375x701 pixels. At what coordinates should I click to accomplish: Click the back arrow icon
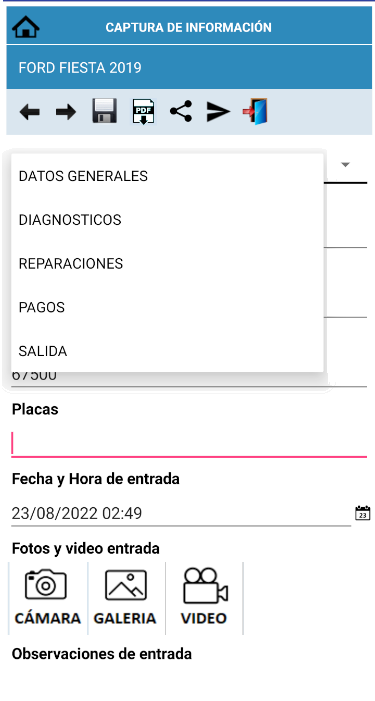coord(29,112)
